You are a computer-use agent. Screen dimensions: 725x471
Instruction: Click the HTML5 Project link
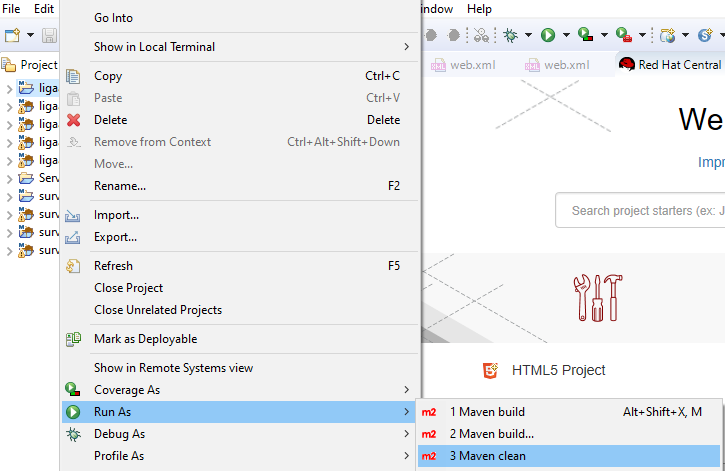coord(558,370)
